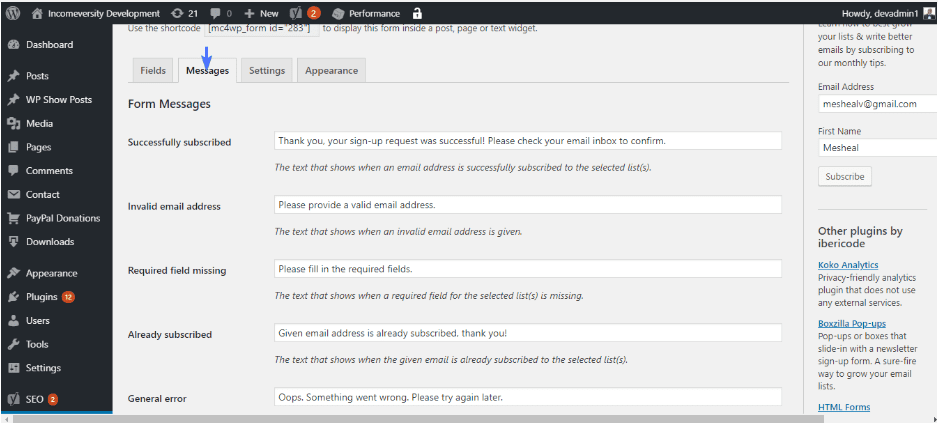Viewport: 938px width, 423px height.
Task: Click the Subscribe button
Action: [x=845, y=176]
